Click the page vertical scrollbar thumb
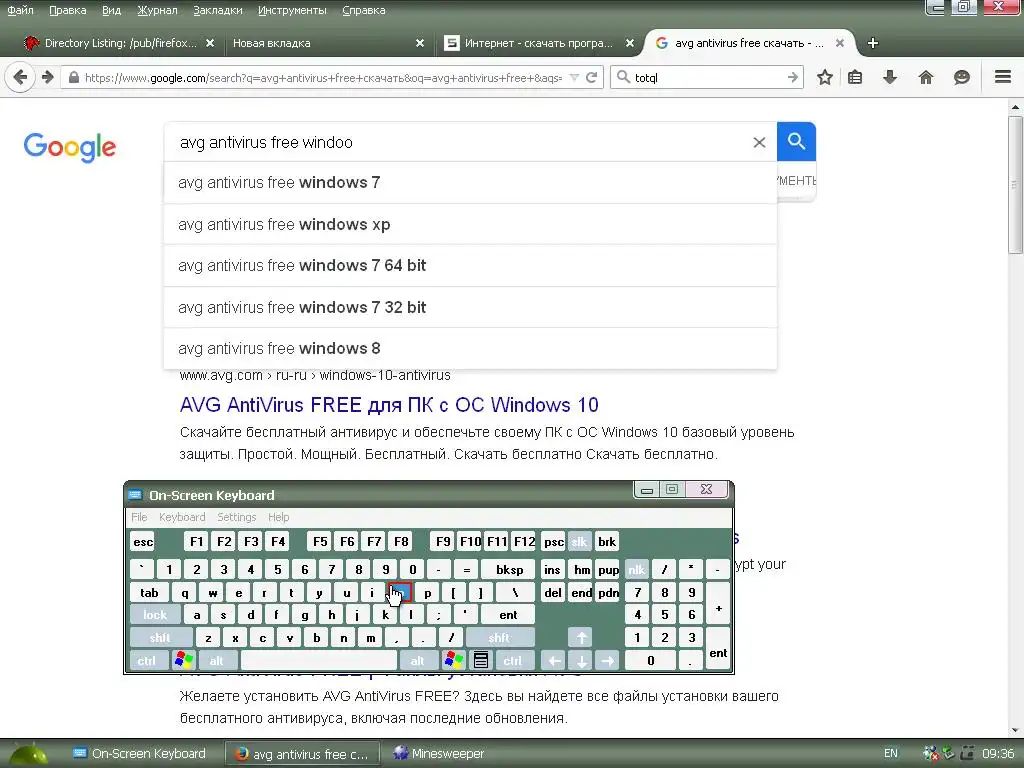Screen dimensions: 1024x768 tap(1015, 184)
